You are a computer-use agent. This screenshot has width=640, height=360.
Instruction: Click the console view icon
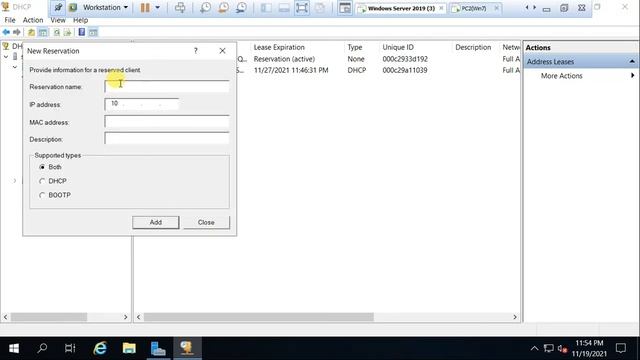pos(345,8)
